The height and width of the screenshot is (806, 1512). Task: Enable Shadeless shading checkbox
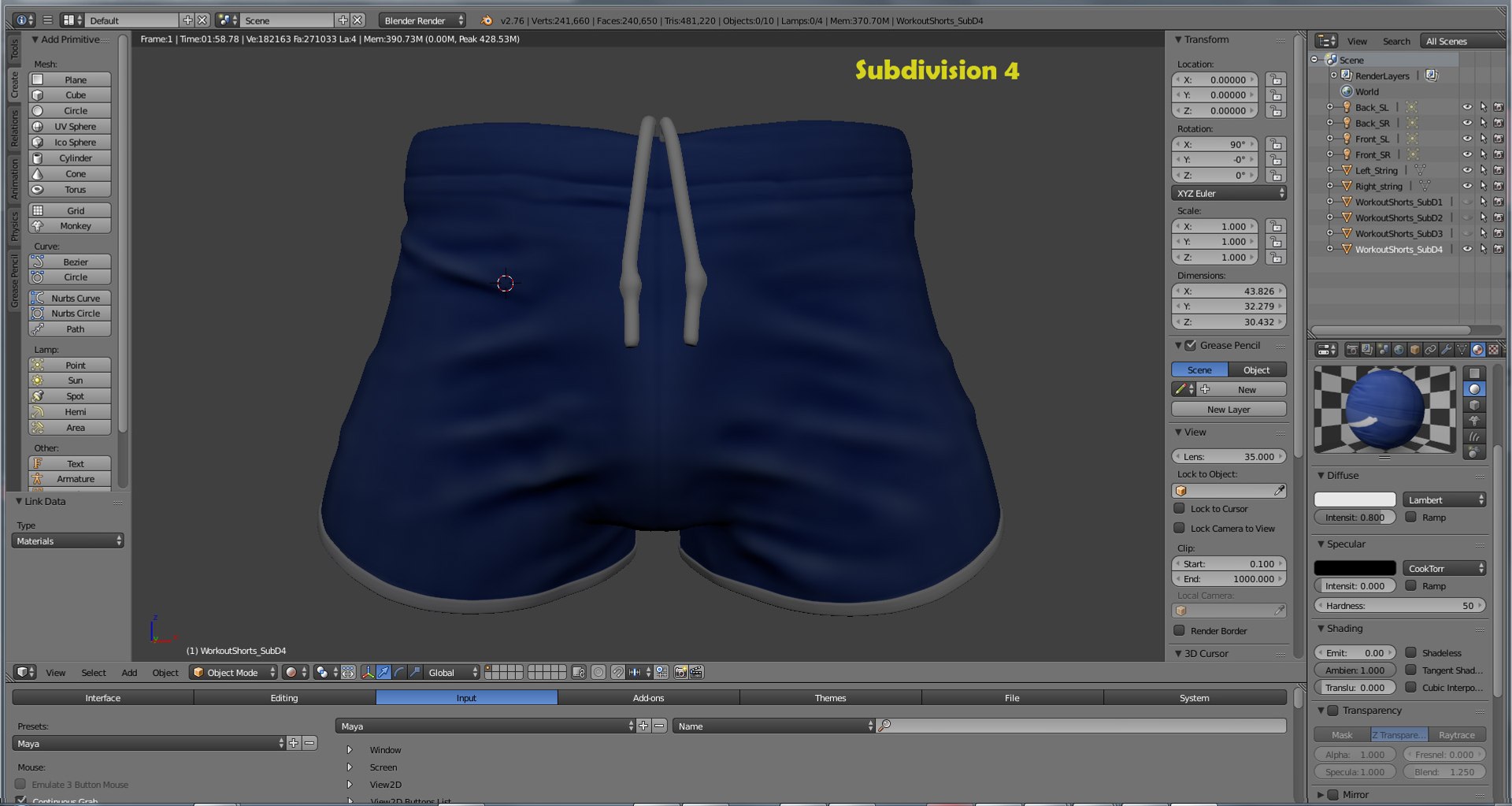click(x=1411, y=652)
